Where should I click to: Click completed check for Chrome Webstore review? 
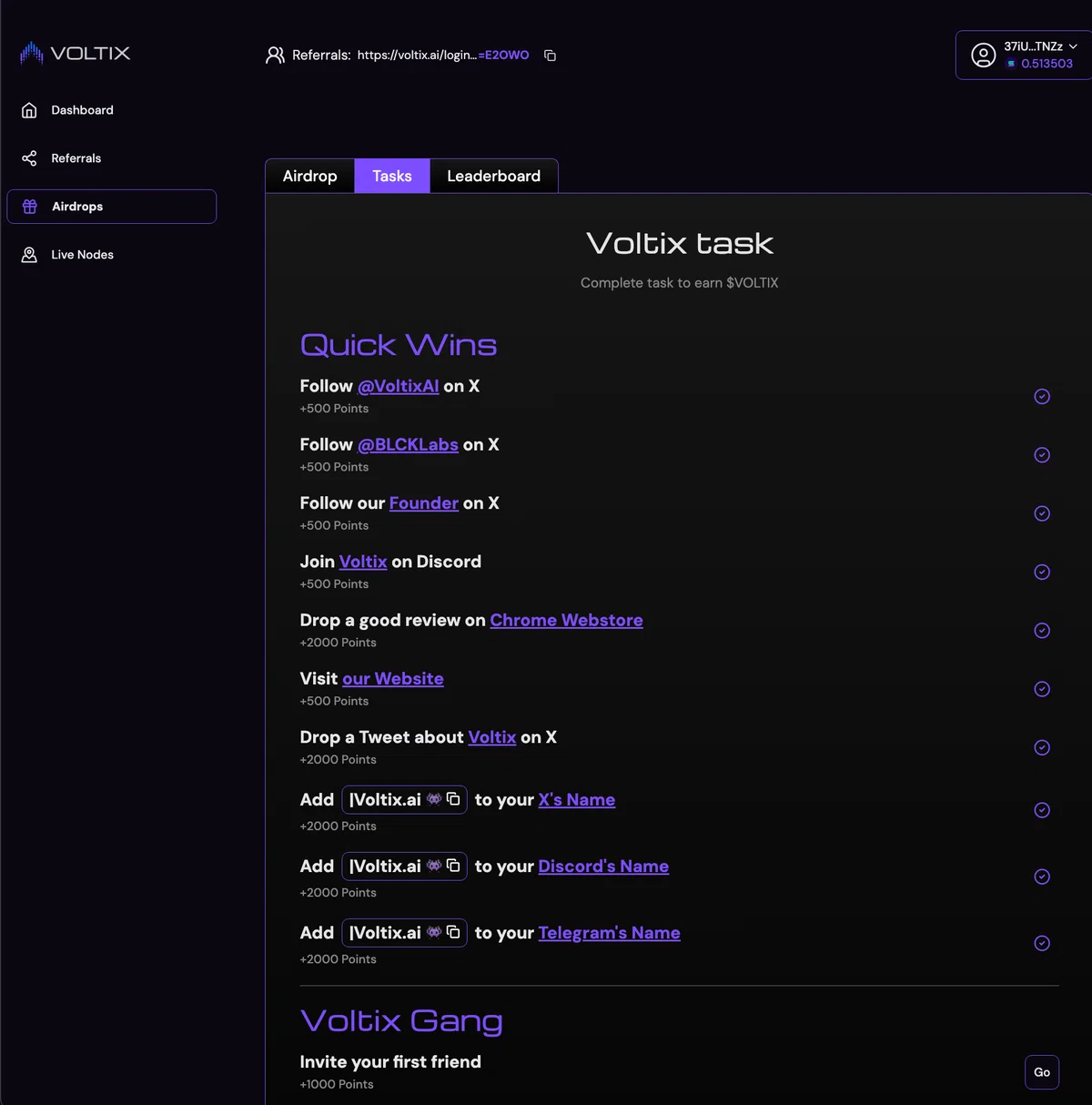coord(1042,631)
